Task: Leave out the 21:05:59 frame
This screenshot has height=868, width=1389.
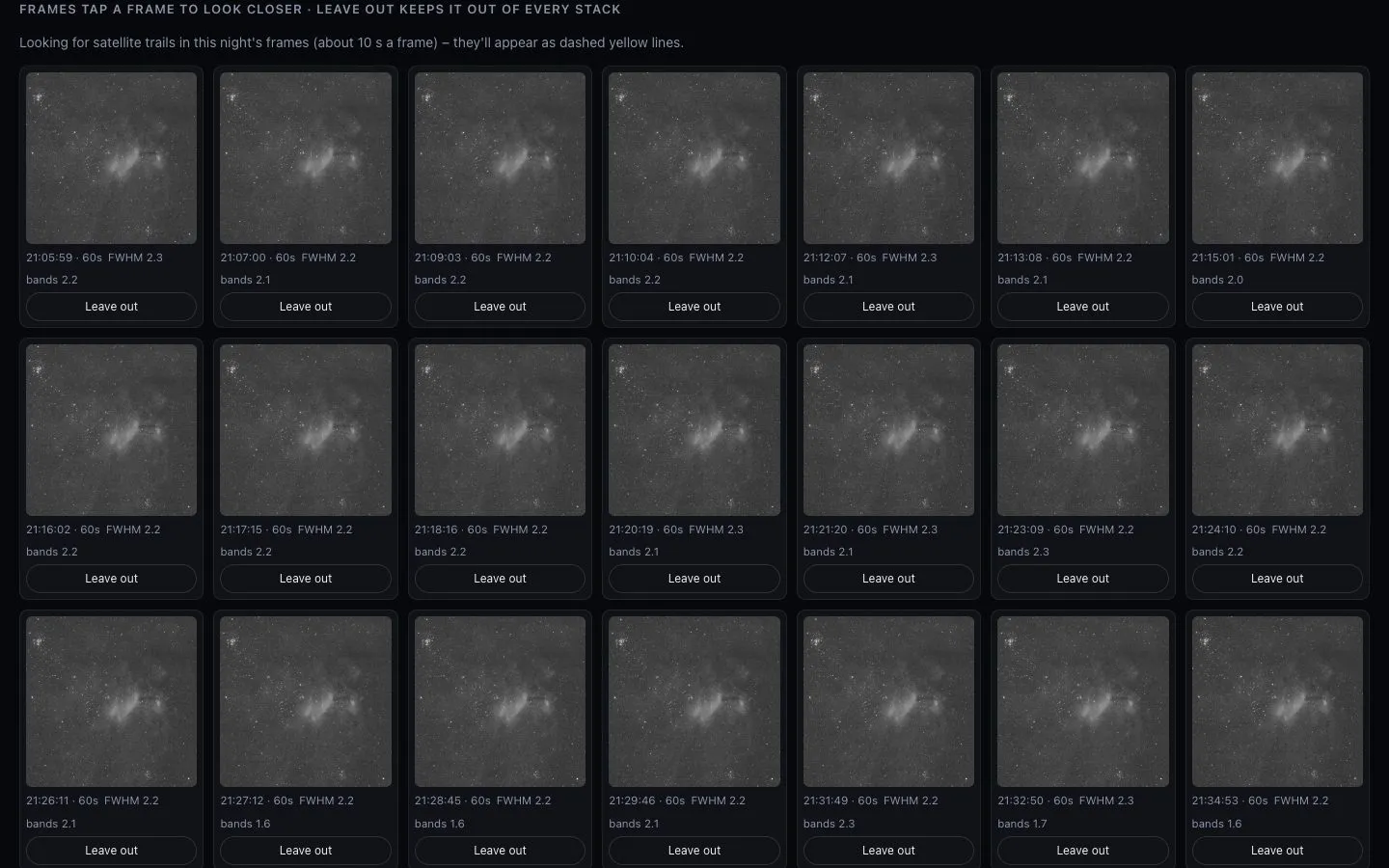Action: click(x=111, y=307)
